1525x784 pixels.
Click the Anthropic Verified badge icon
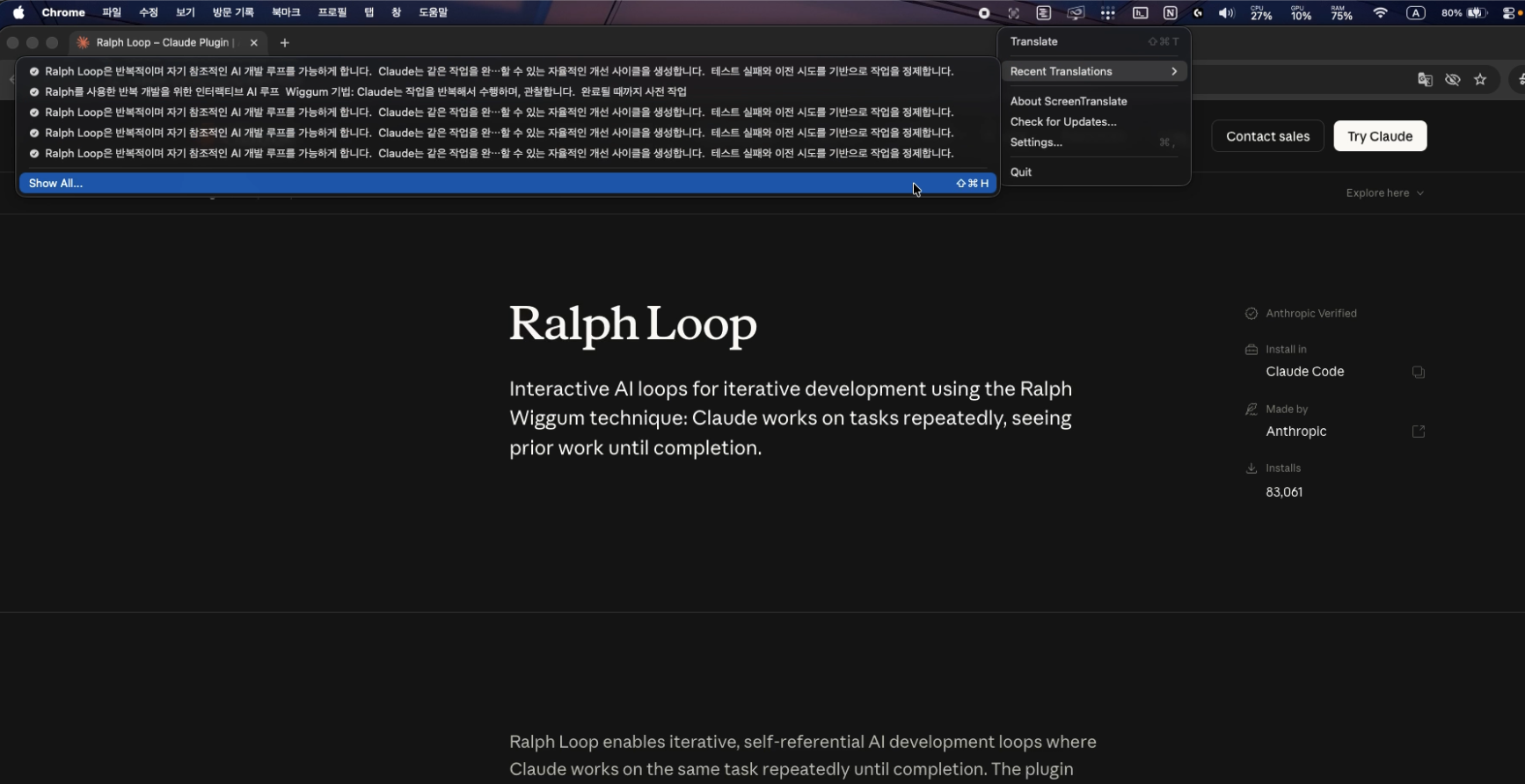1251,314
